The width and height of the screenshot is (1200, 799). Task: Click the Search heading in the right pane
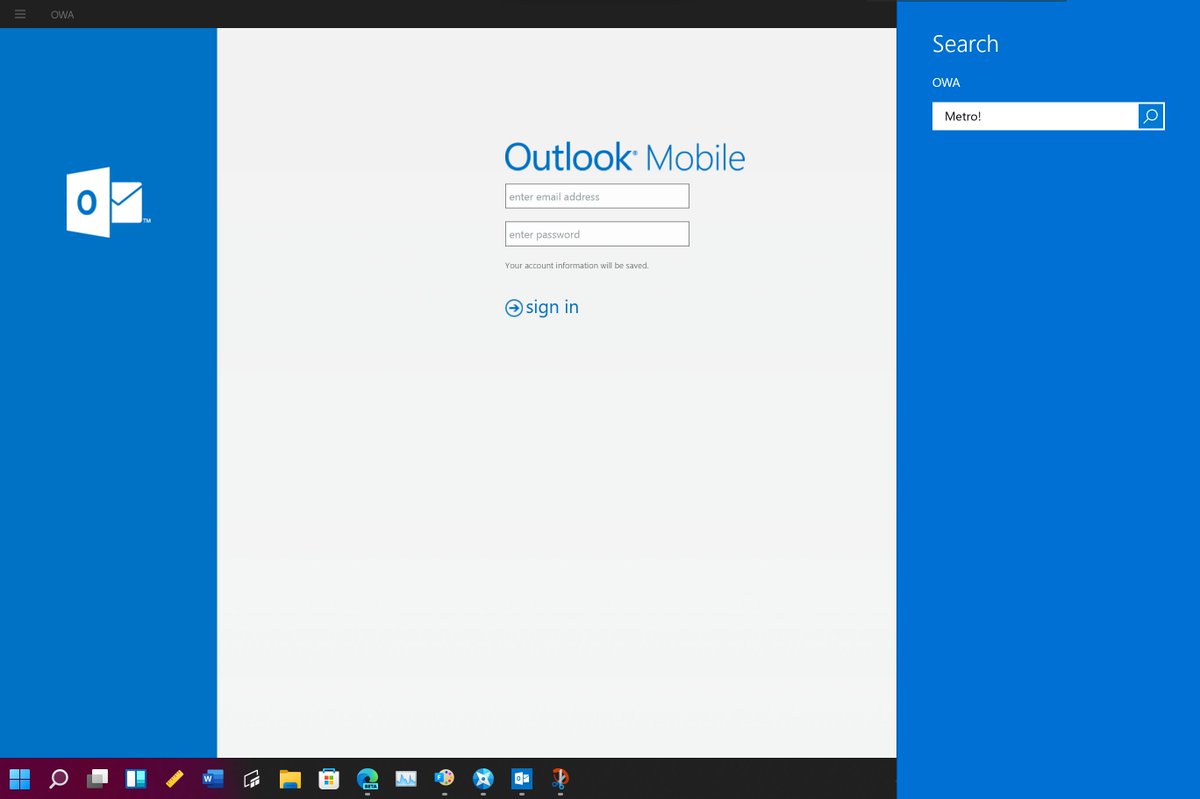[965, 44]
